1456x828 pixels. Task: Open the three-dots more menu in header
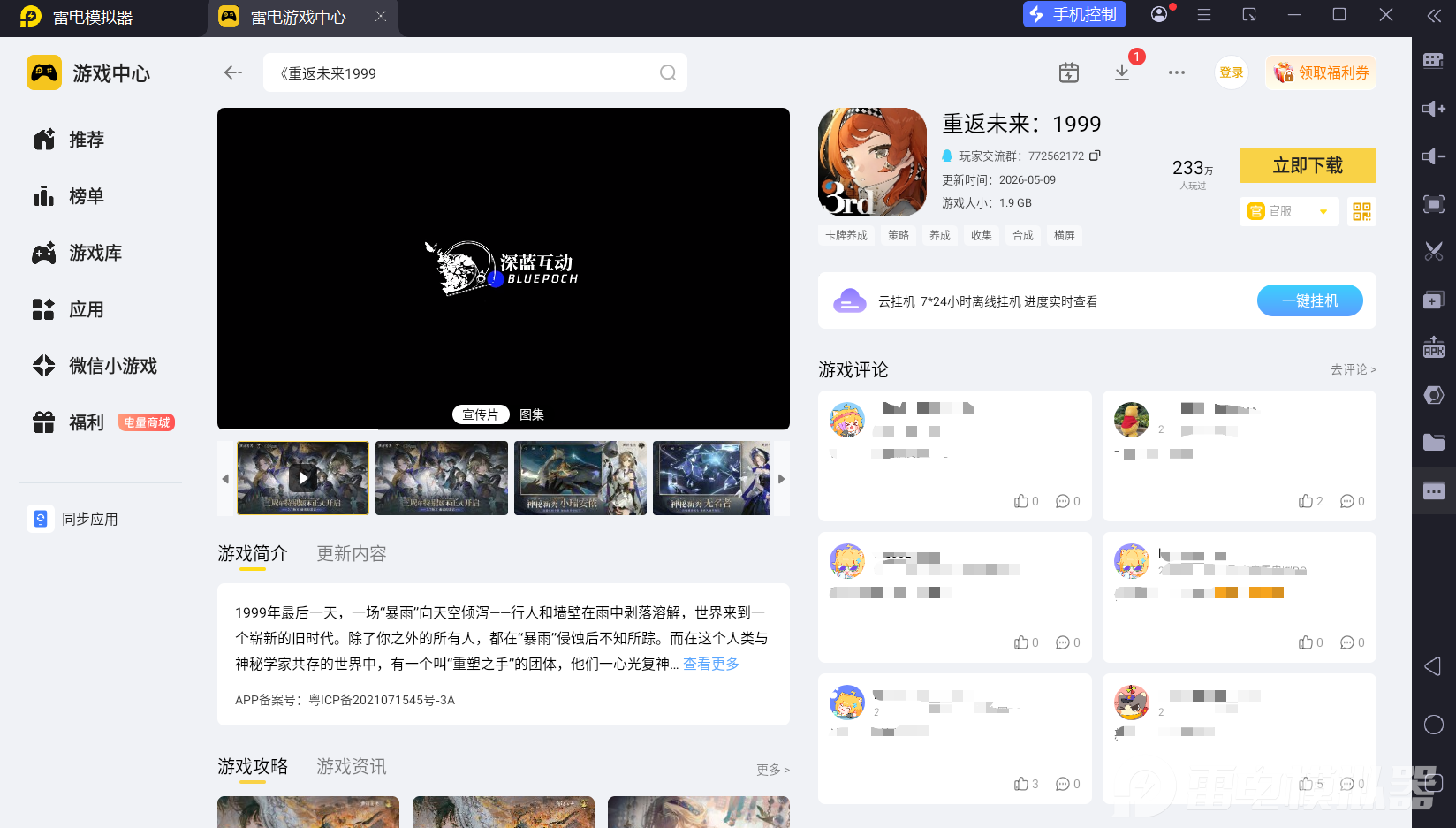pos(1177,72)
